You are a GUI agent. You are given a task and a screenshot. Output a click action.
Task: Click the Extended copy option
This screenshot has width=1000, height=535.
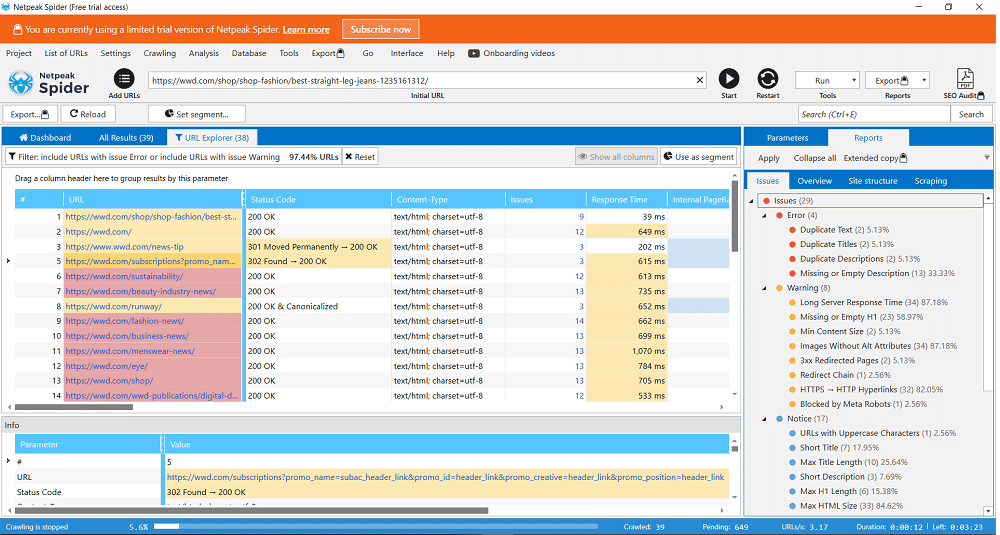874,158
